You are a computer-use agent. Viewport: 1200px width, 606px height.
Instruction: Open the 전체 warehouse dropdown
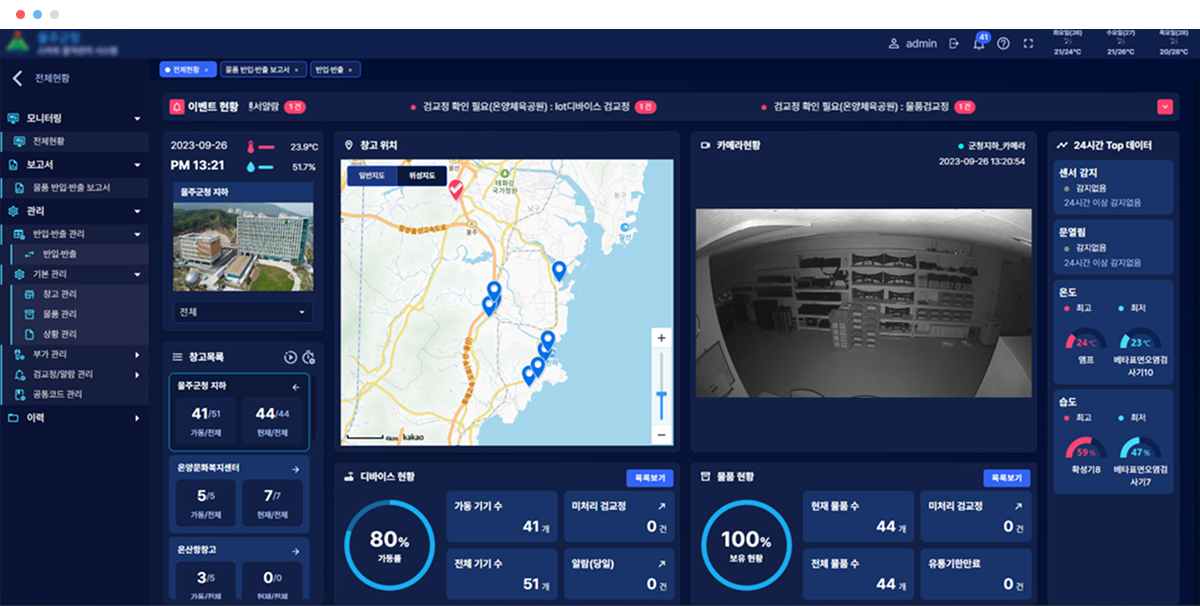coord(243,312)
